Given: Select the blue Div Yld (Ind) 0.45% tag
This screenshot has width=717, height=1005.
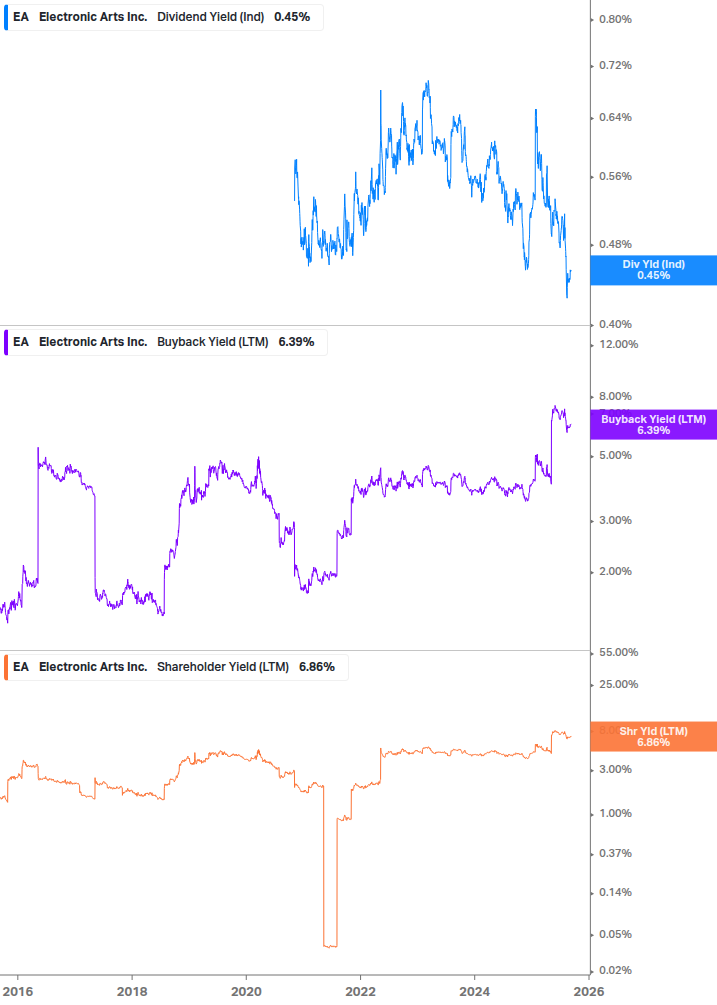Looking at the screenshot, I should 654,270.
